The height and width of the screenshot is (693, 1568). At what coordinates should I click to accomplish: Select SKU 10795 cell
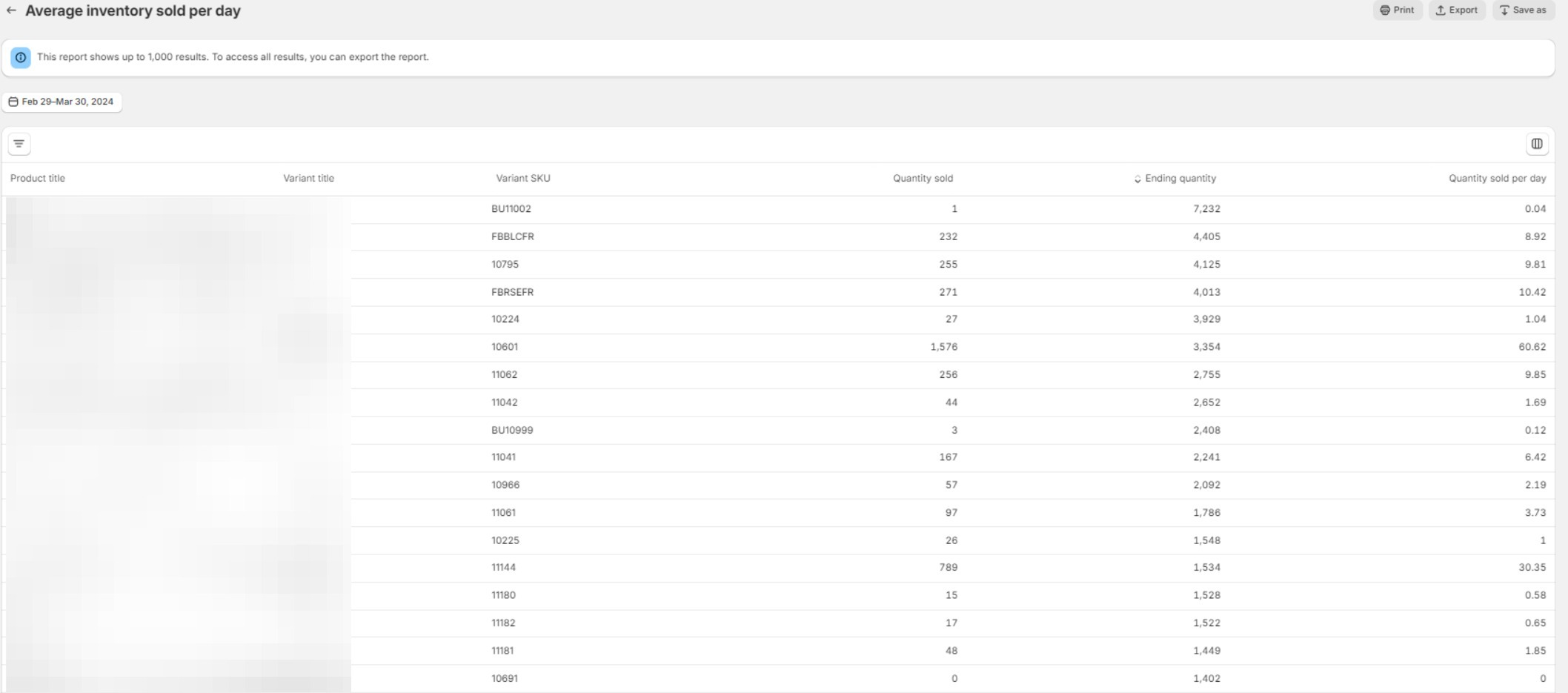[505, 265]
